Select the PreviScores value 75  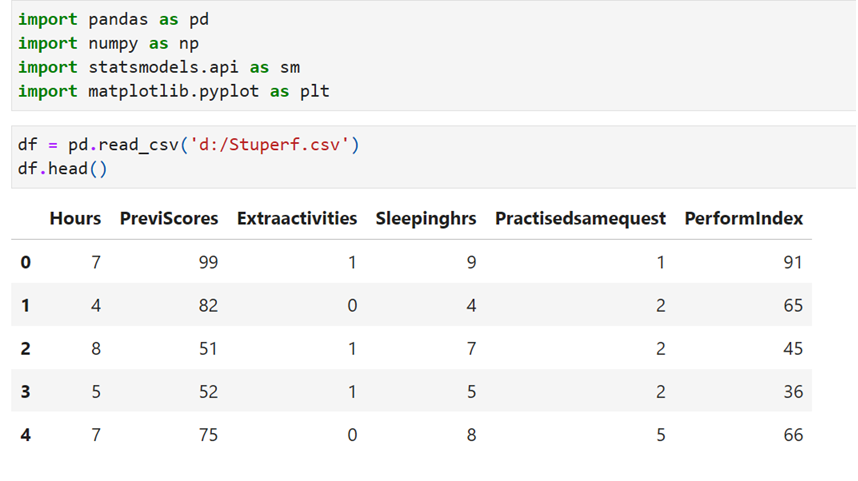207,435
